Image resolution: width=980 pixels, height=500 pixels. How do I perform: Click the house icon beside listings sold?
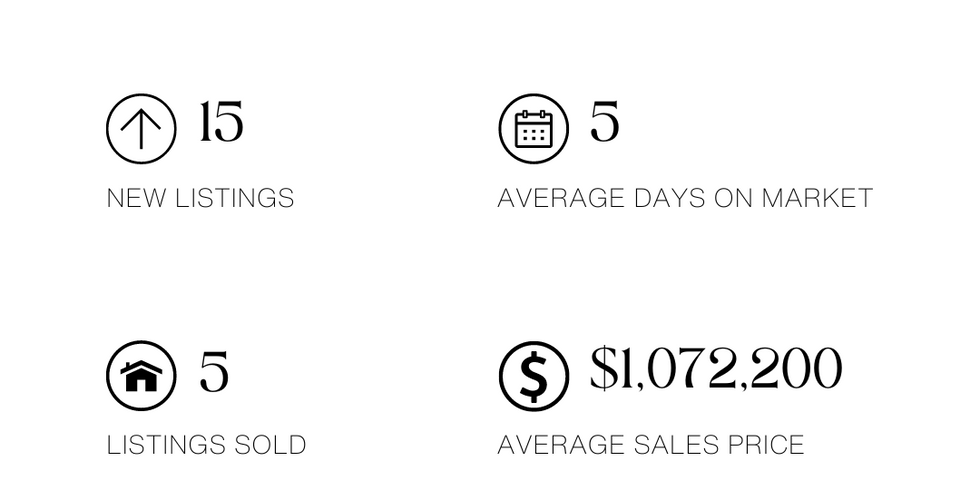pos(141,376)
